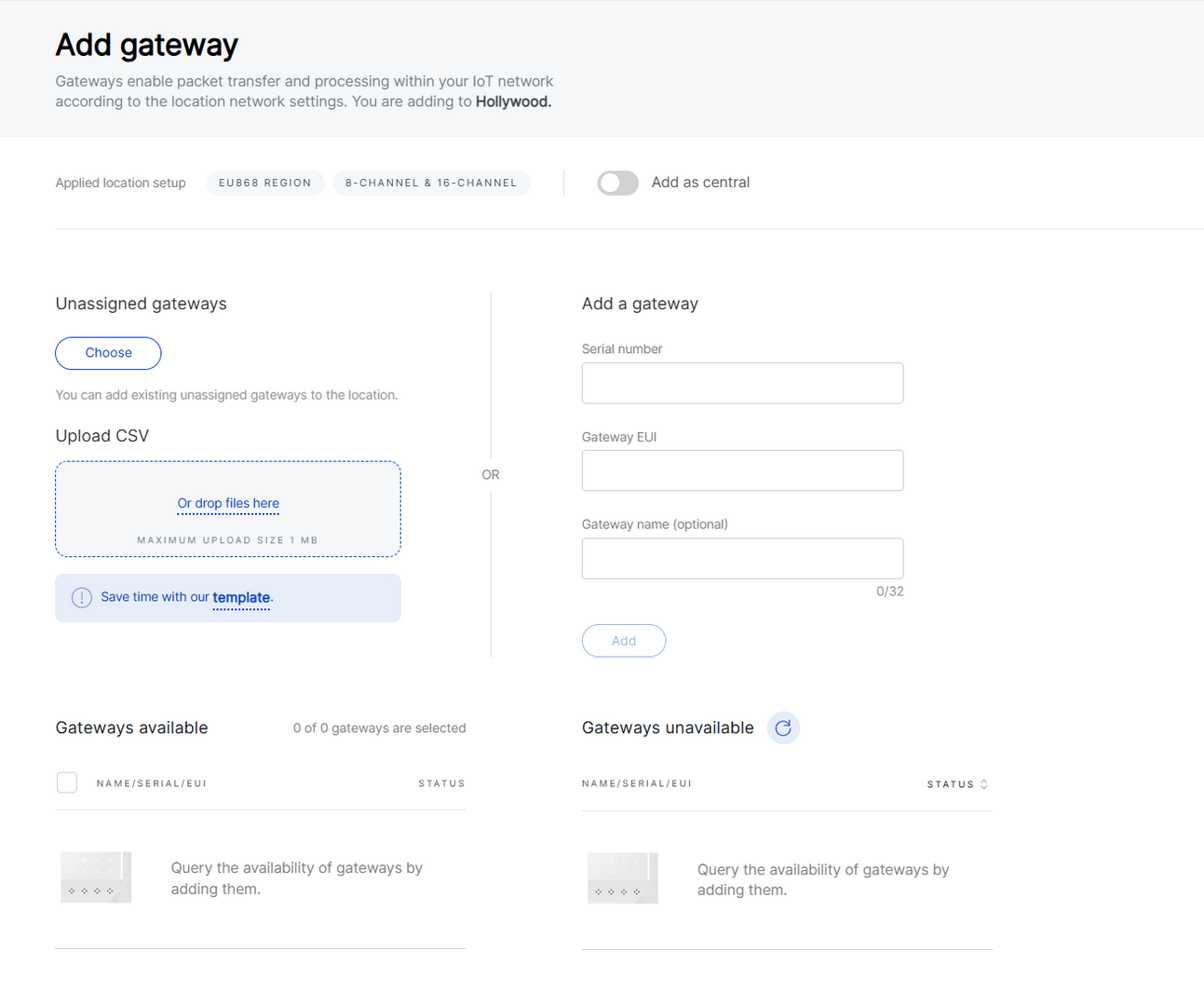Open the CSV template link
The width and height of the screenshot is (1204, 1006).
point(241,597)
